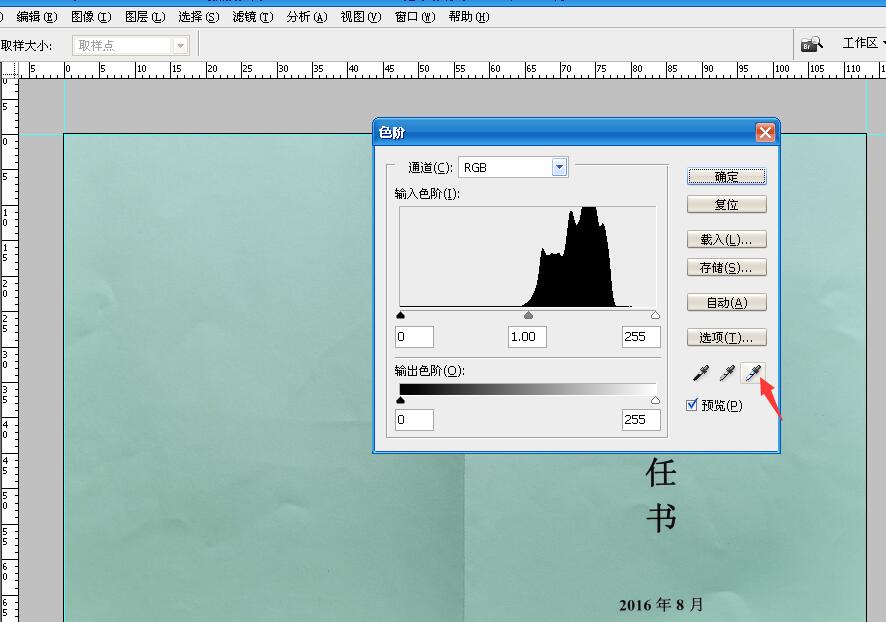Click the 自动 levels button

point(726,303)
